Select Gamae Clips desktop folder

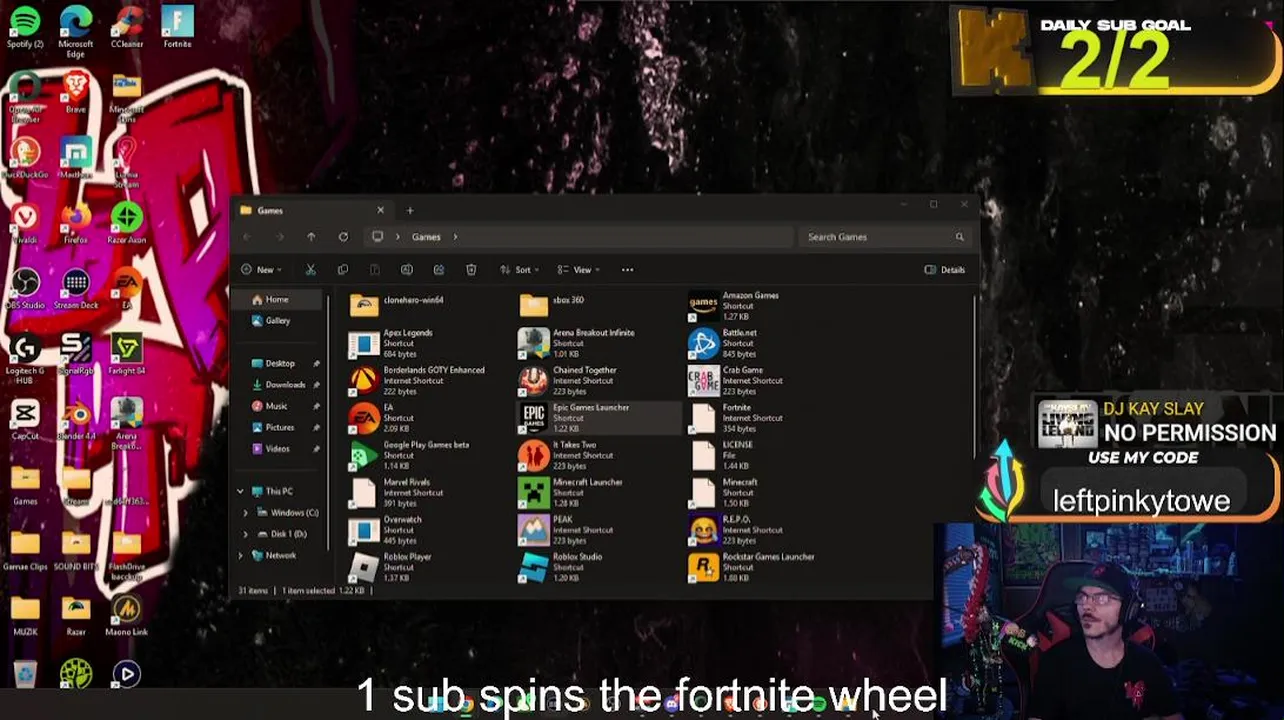[26, 550]
